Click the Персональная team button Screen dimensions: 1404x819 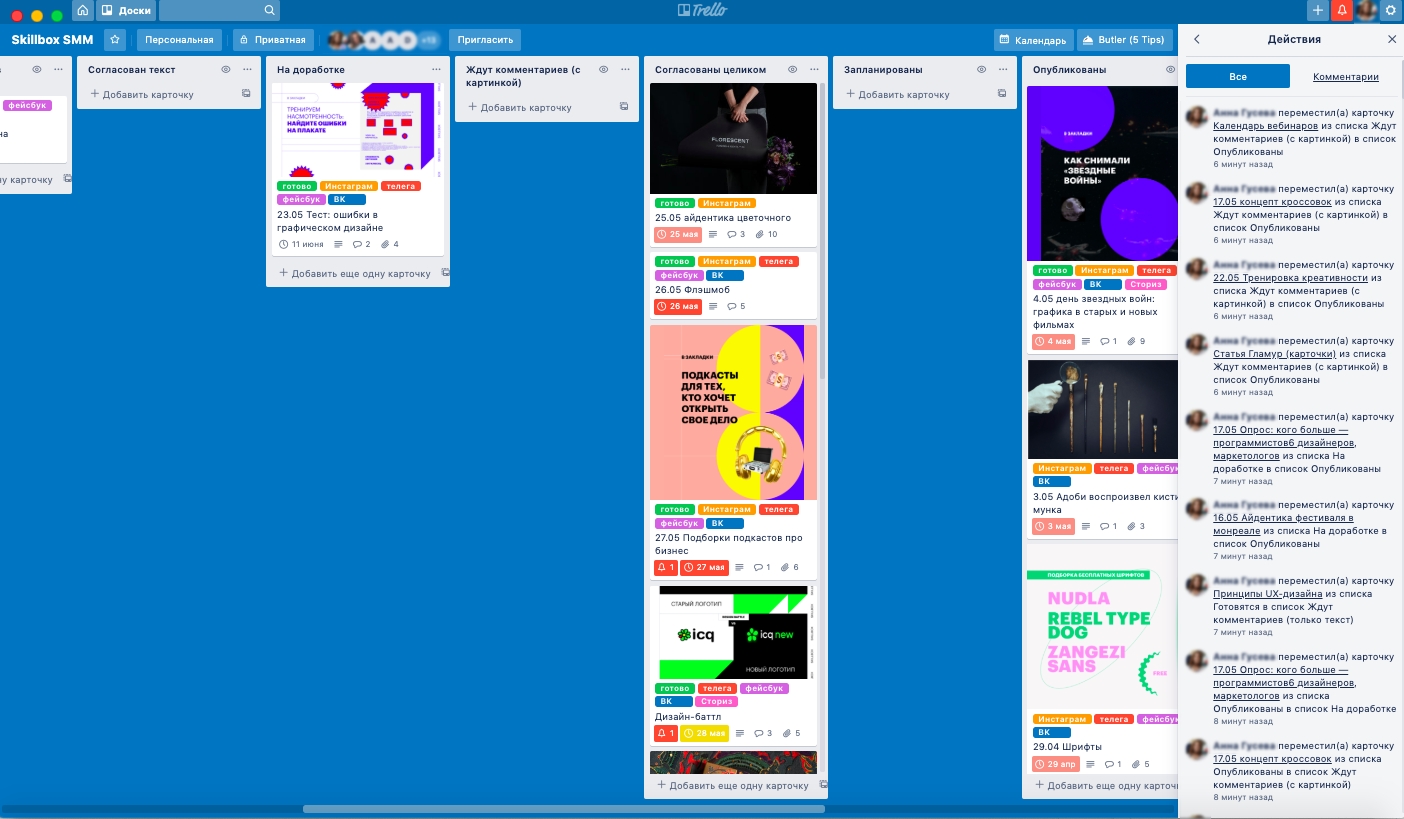point(179,40)
